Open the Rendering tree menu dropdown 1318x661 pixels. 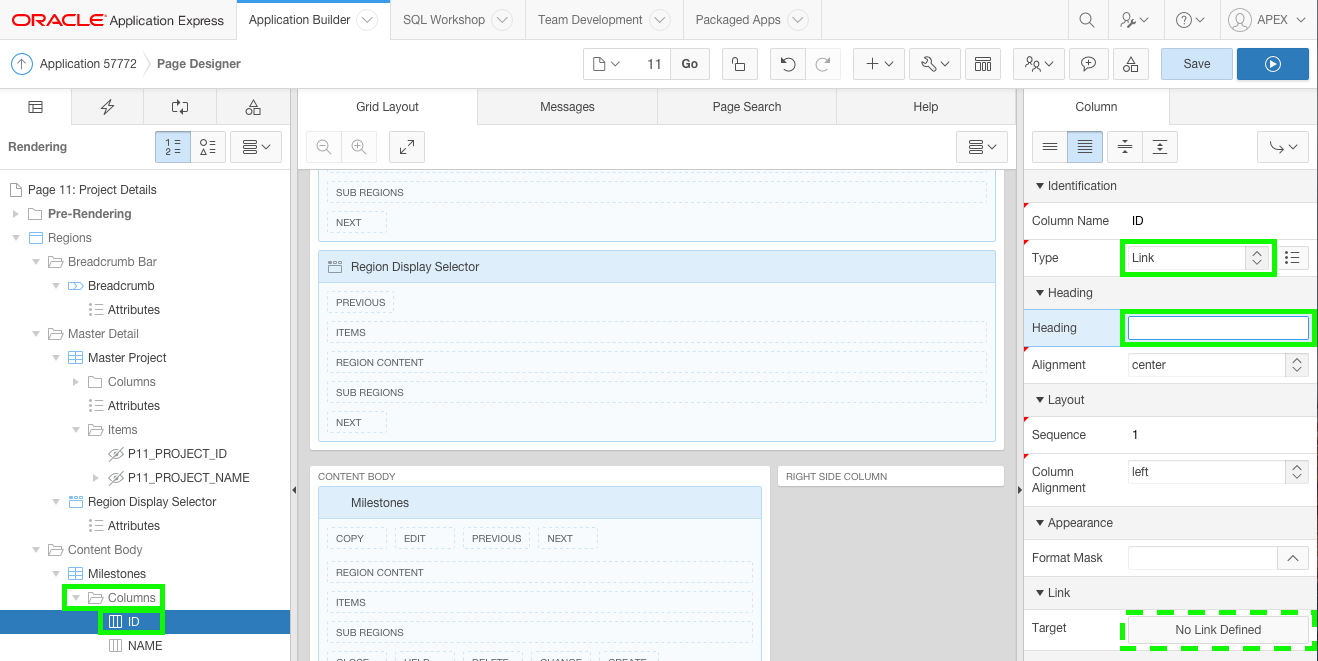[x=256, y=147]
